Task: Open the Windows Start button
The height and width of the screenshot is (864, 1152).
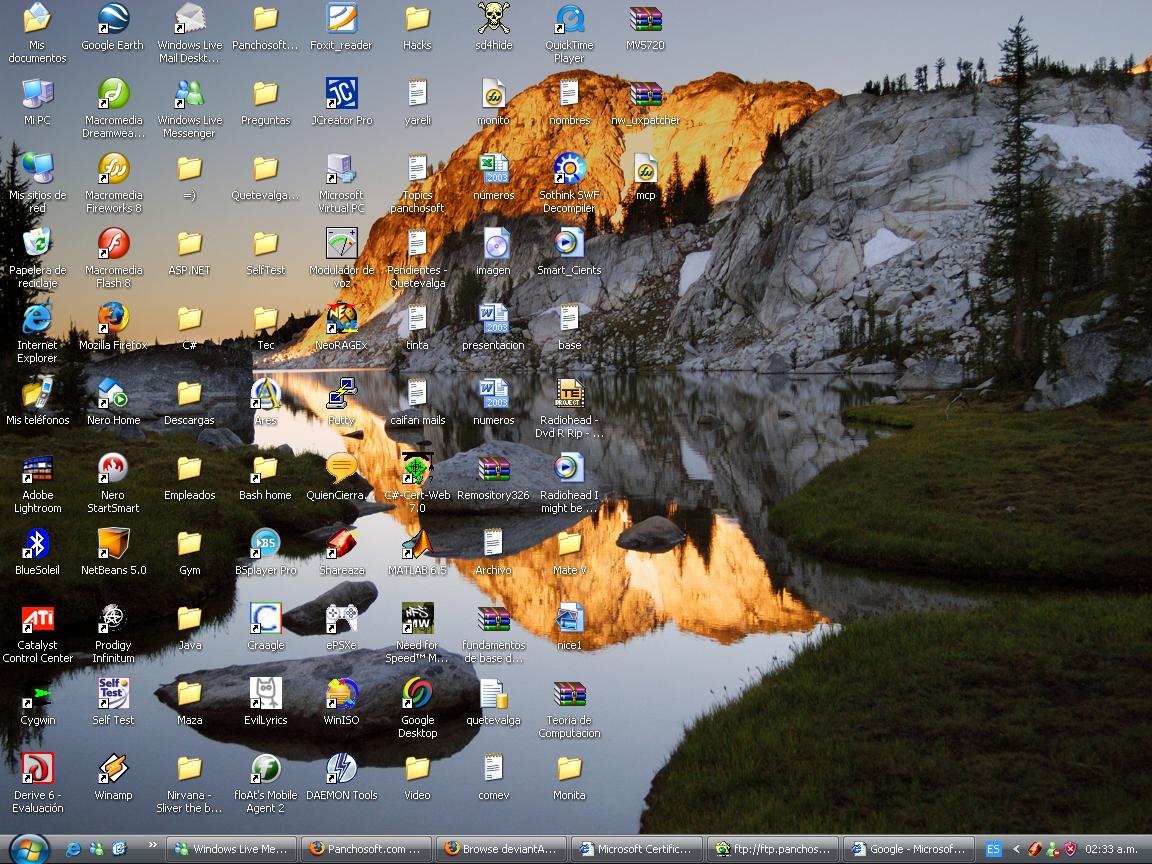Action: (29, 849)
